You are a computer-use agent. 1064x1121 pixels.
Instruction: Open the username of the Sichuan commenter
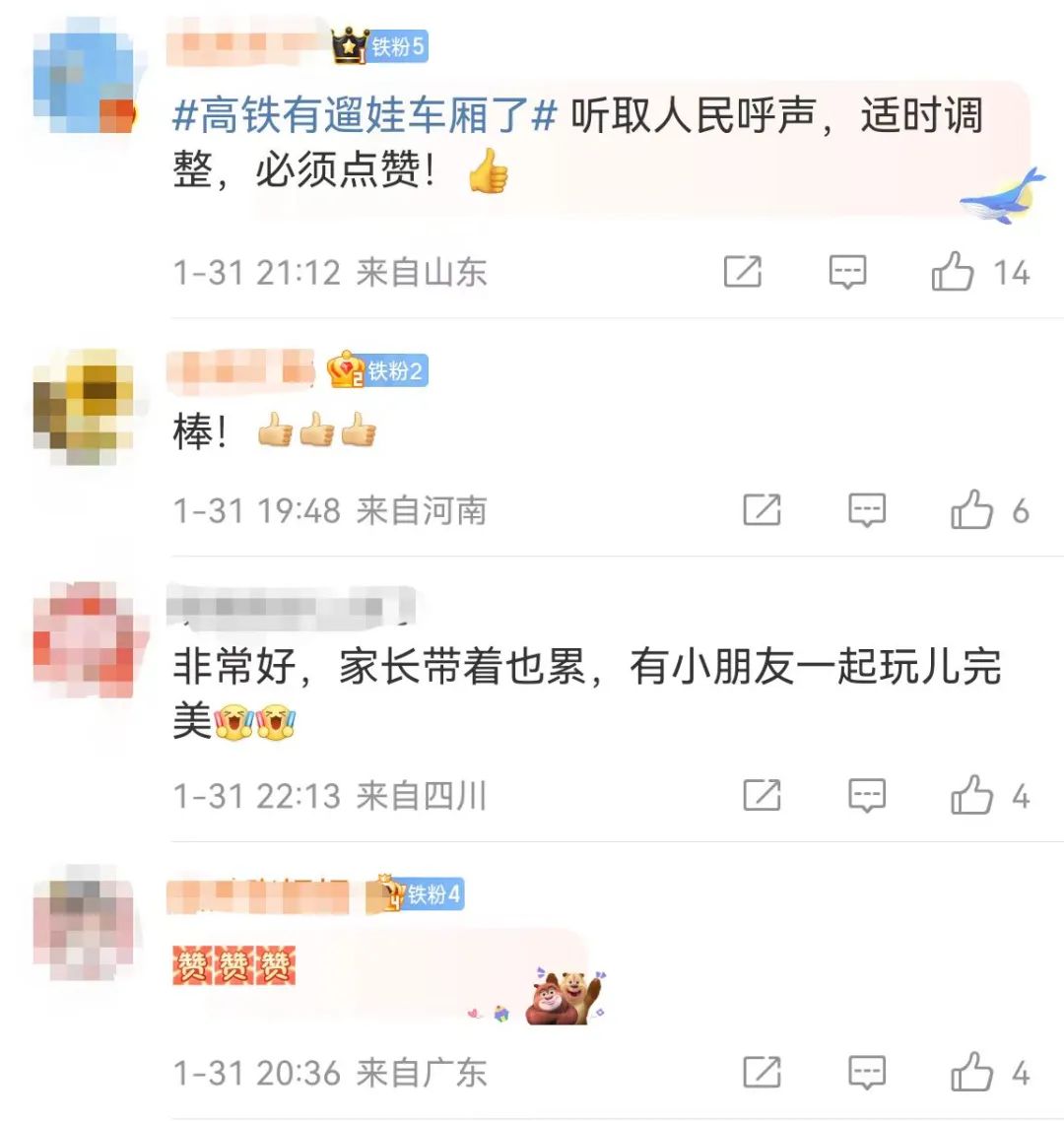(x=291, y=608)
